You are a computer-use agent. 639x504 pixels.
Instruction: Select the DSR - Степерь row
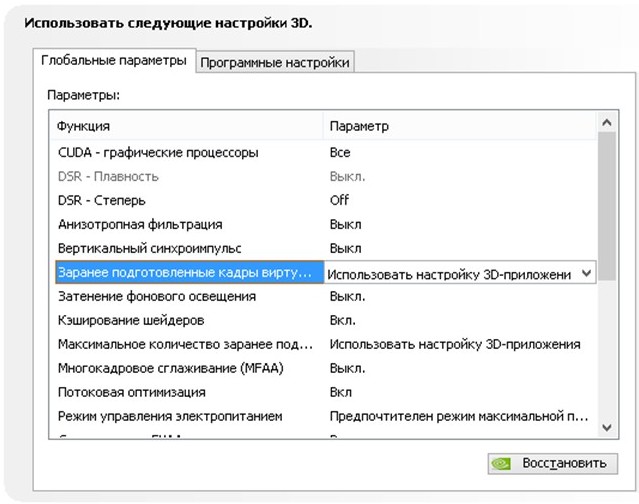click(324, 200)
